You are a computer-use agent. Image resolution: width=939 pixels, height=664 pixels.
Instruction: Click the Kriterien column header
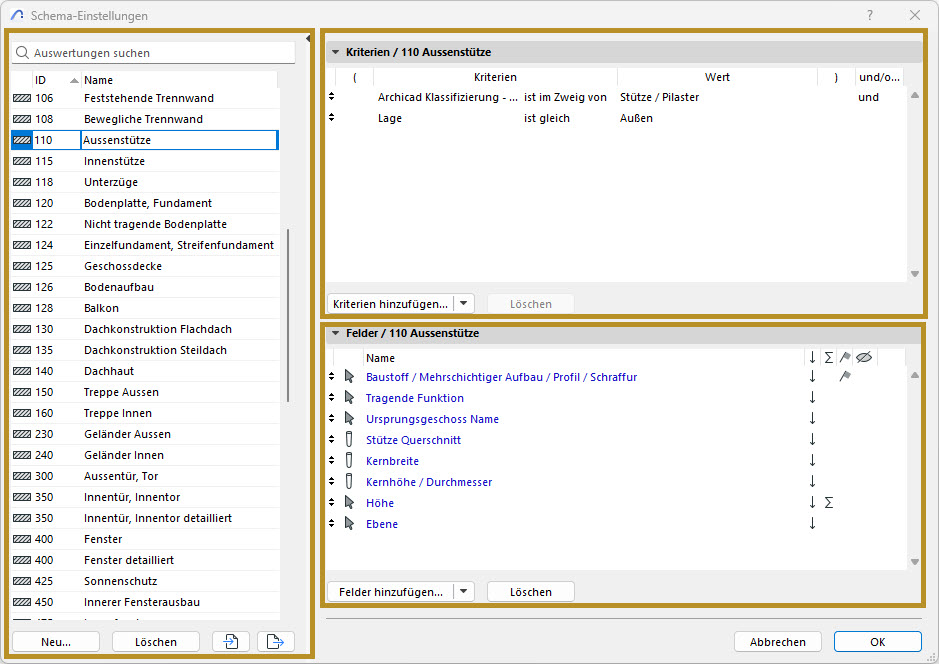click(x=495, y=77)
